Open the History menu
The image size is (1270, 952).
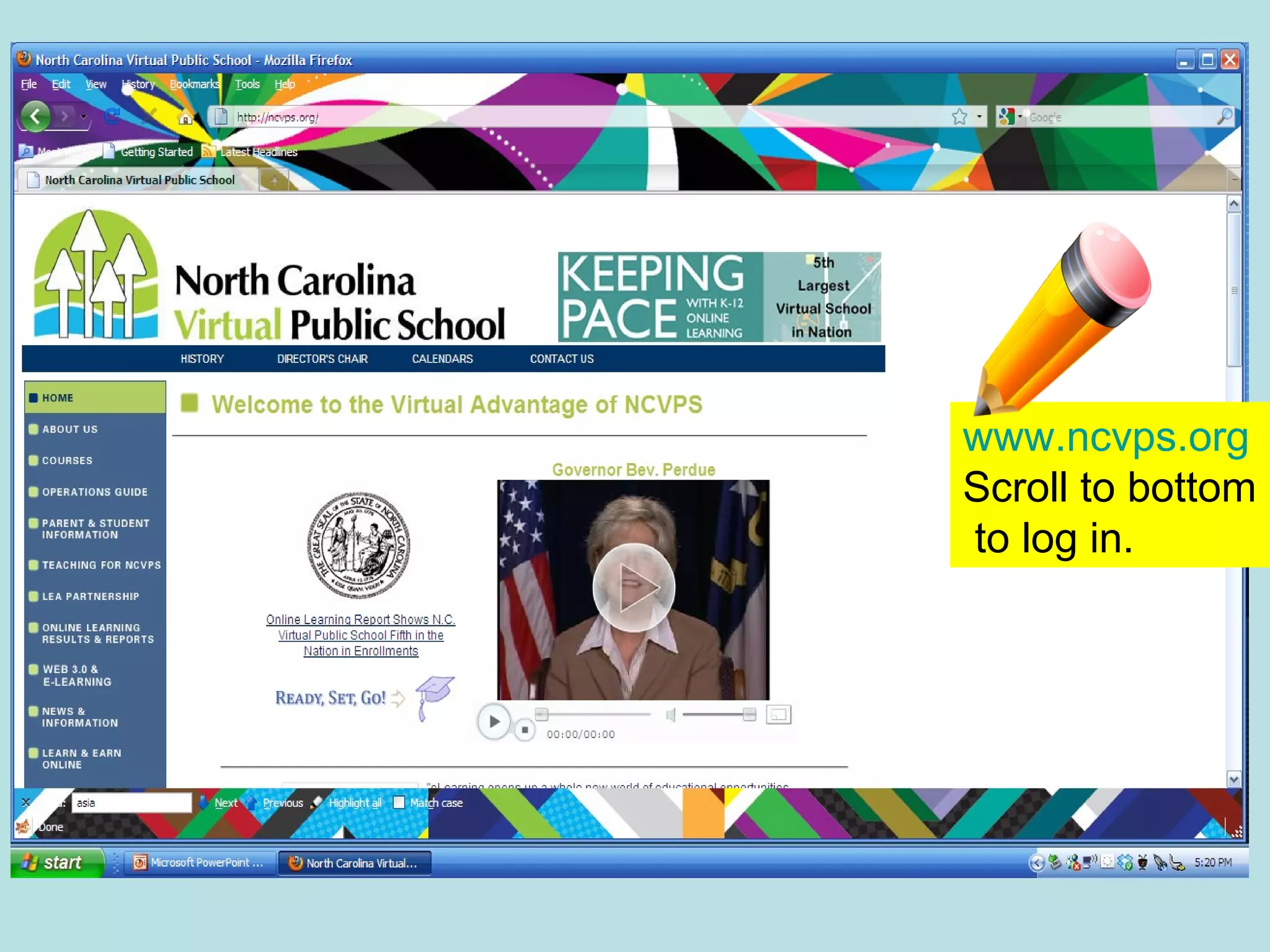pos(138,84)
